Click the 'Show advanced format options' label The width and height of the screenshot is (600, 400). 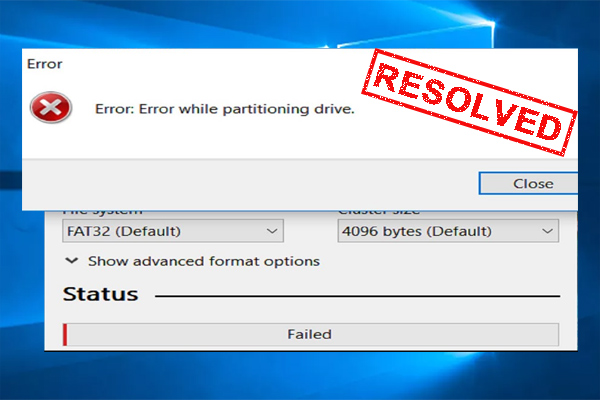204,261
